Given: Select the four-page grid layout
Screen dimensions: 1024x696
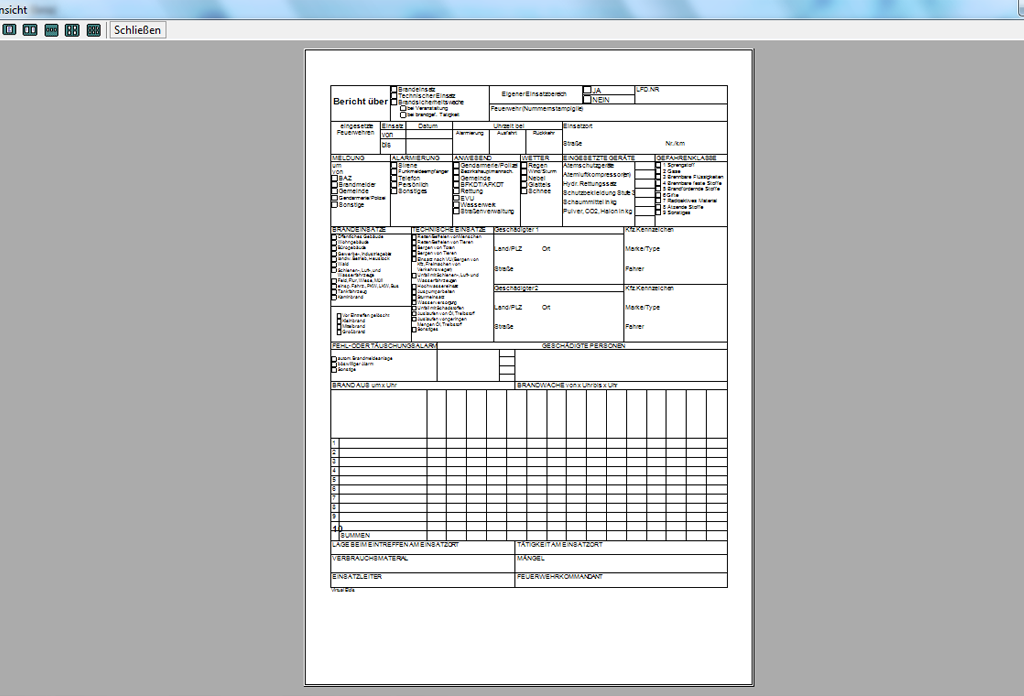Looking at the screenshot, I should (72, 30).
